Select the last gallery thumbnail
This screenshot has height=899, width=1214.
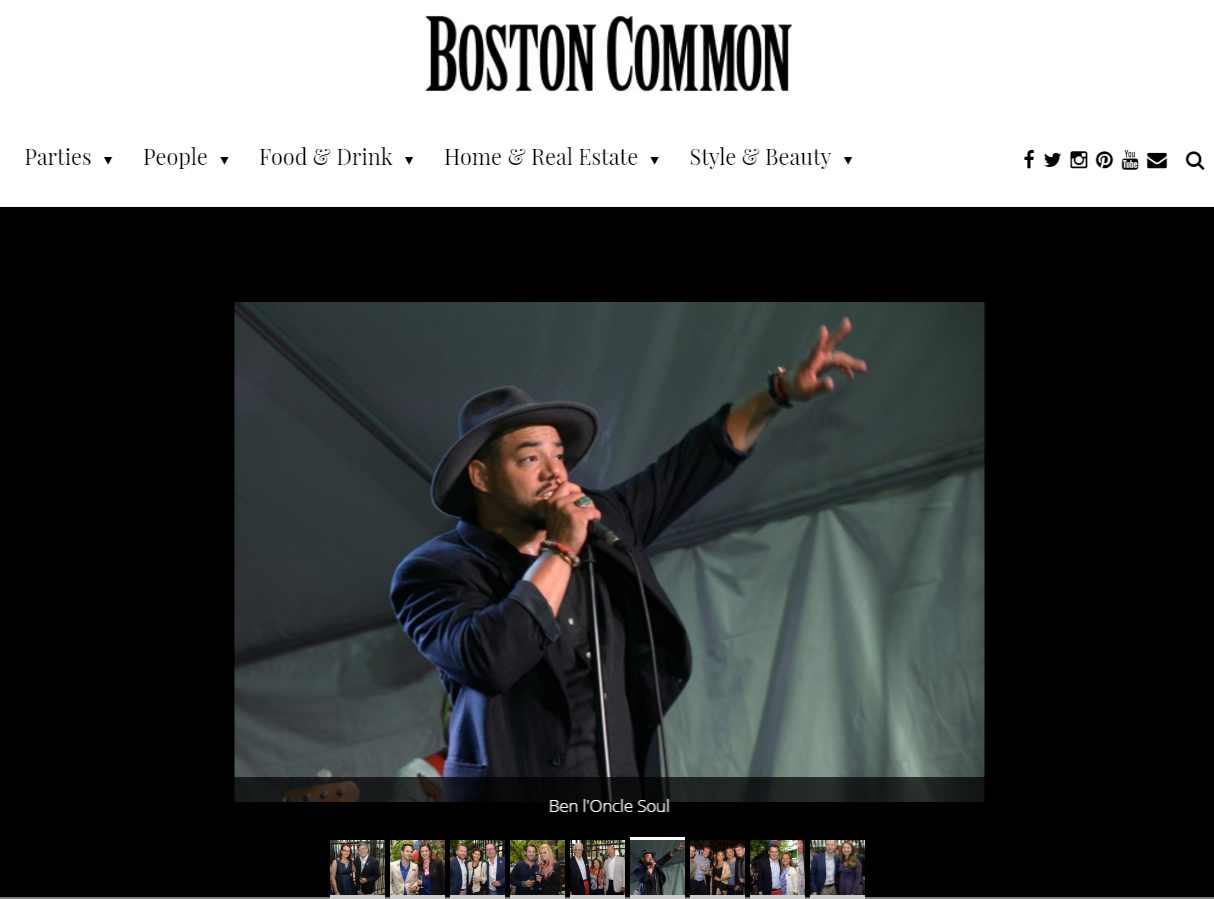[x=837, y=867]
